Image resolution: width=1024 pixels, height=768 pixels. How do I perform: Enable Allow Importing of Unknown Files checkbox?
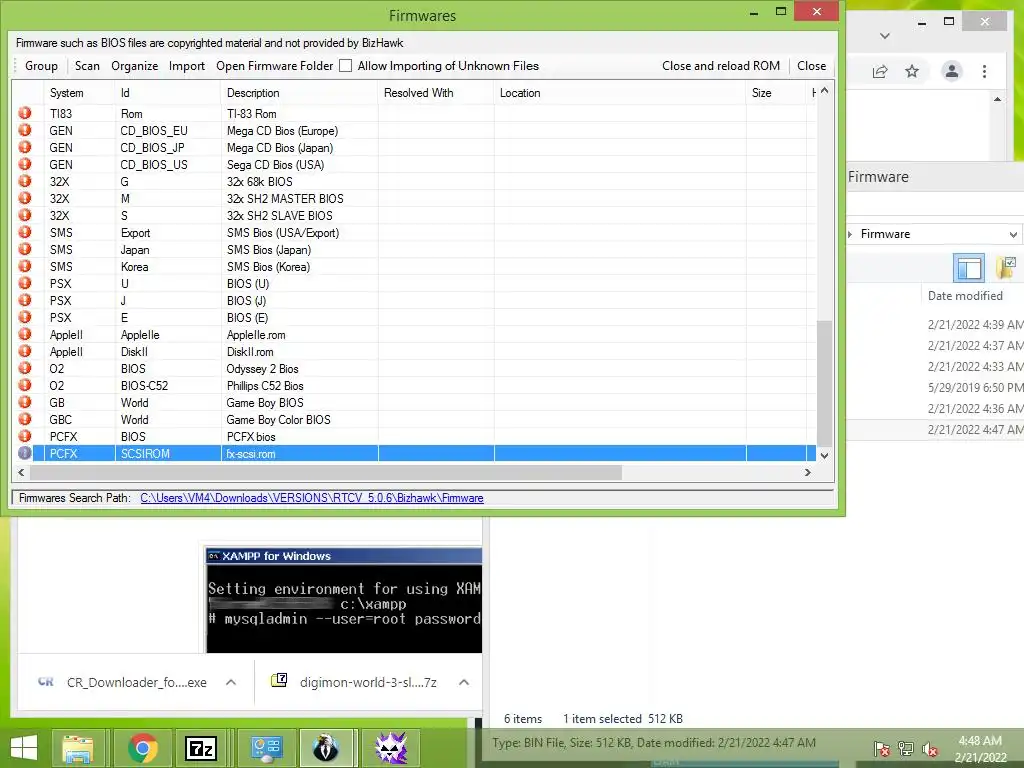pos(345,65)
